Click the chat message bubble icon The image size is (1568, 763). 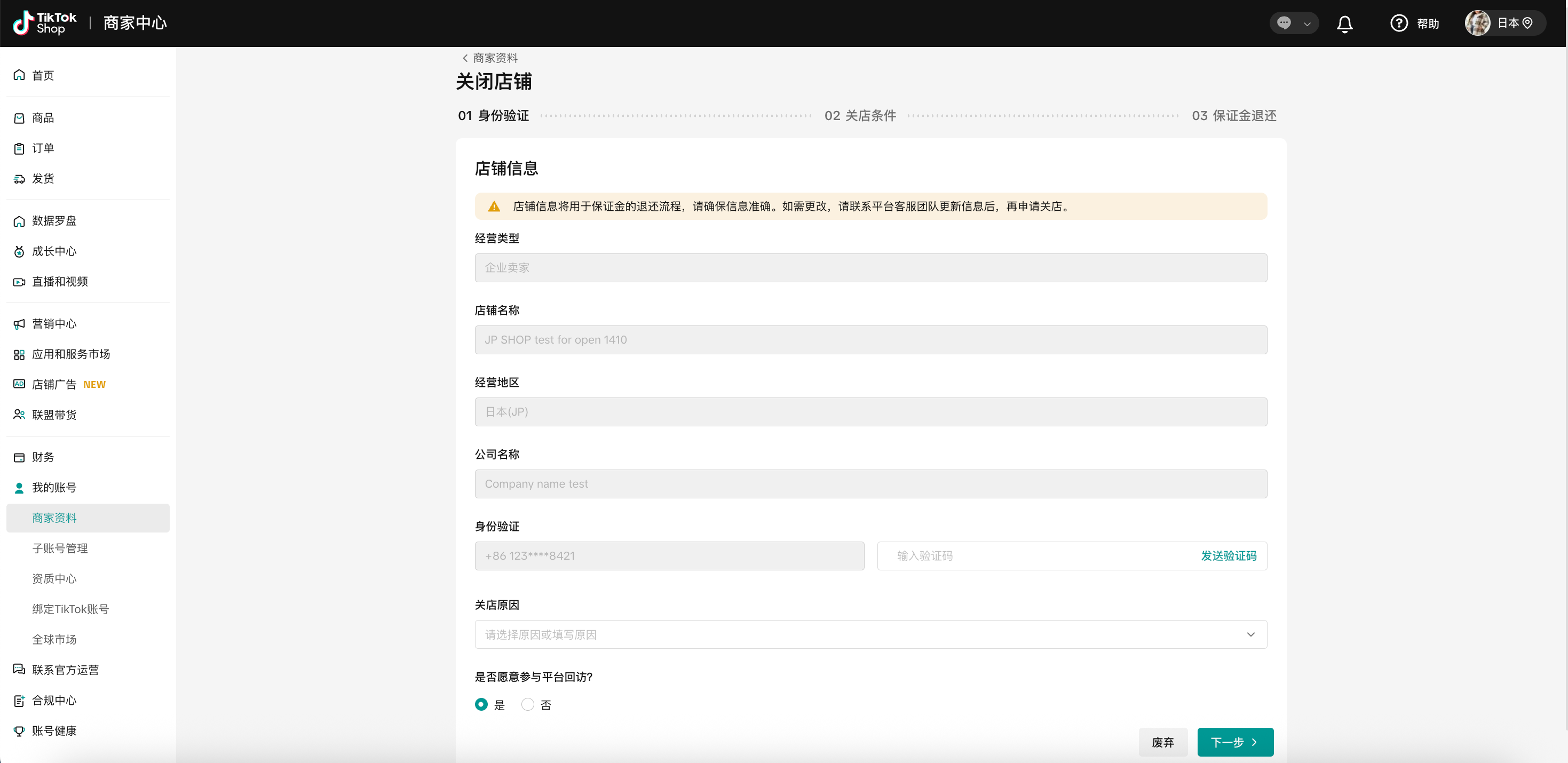tap(1284, 23)
